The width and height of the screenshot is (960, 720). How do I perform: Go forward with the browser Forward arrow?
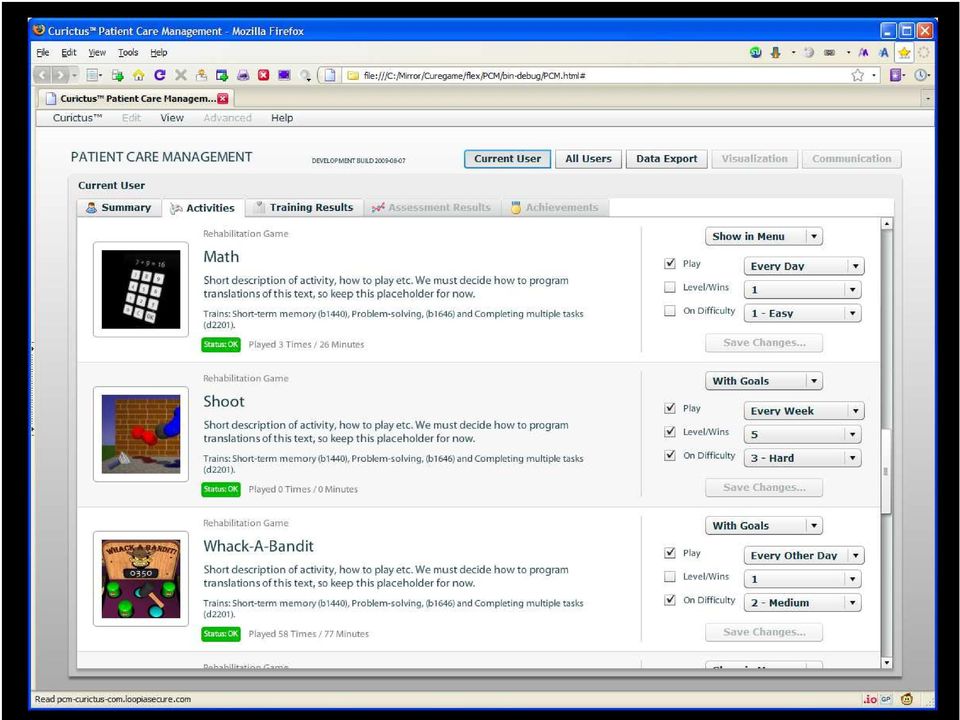point(60,75)
